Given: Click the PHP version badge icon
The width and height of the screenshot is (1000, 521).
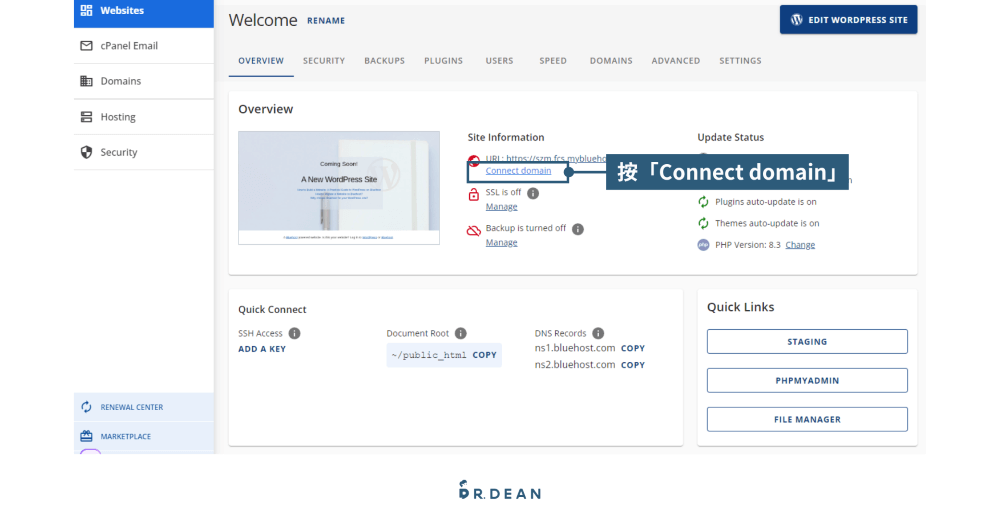Looking at the screenshot, I should (704, 245).
